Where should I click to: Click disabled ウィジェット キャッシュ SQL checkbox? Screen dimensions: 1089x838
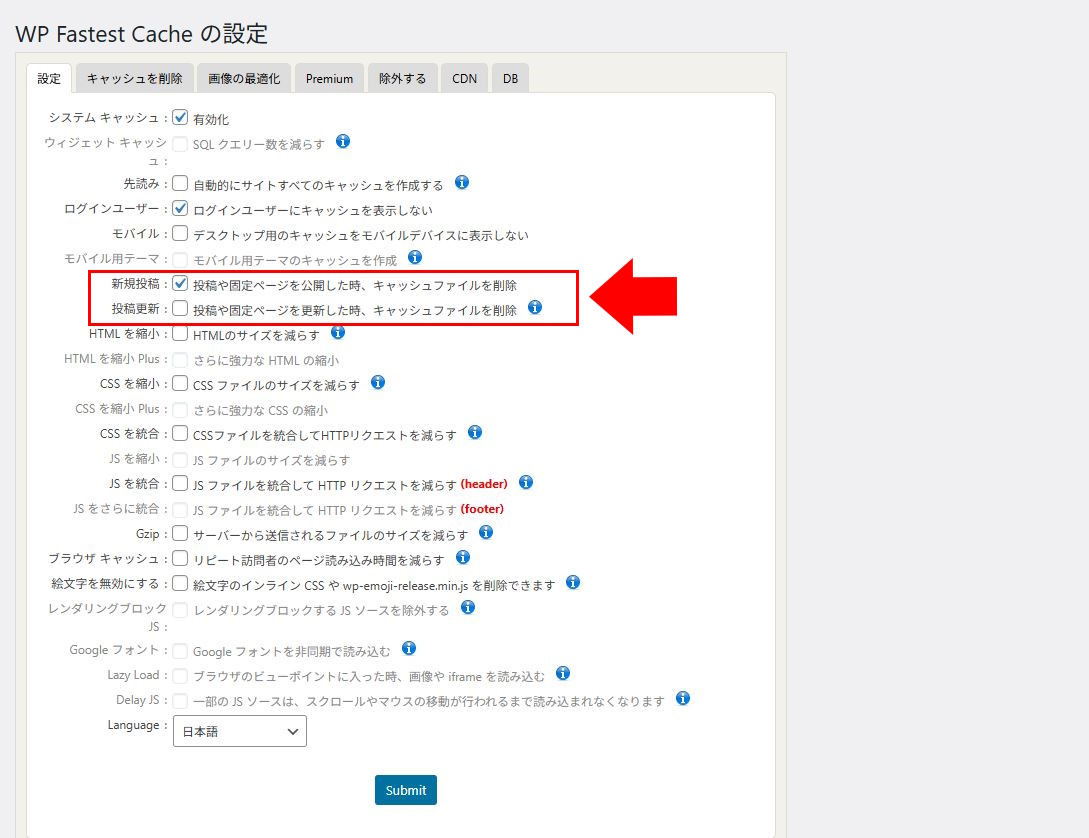tap(180, 144)
